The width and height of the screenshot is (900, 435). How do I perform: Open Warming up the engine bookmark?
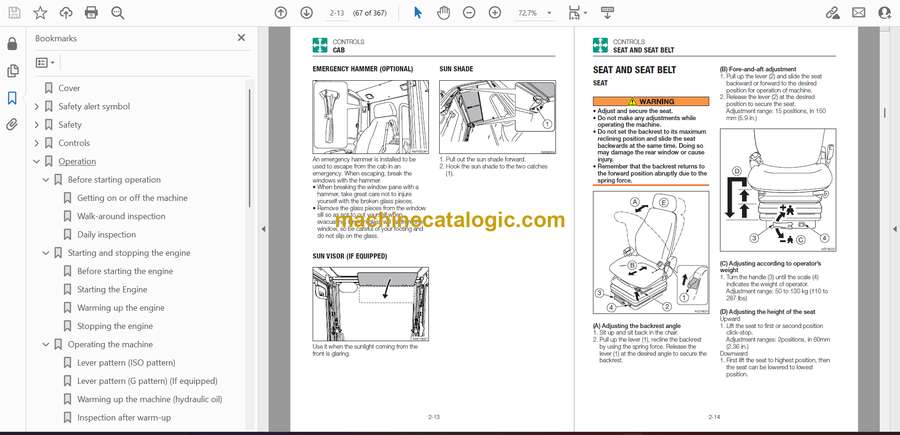pos(121,308)
